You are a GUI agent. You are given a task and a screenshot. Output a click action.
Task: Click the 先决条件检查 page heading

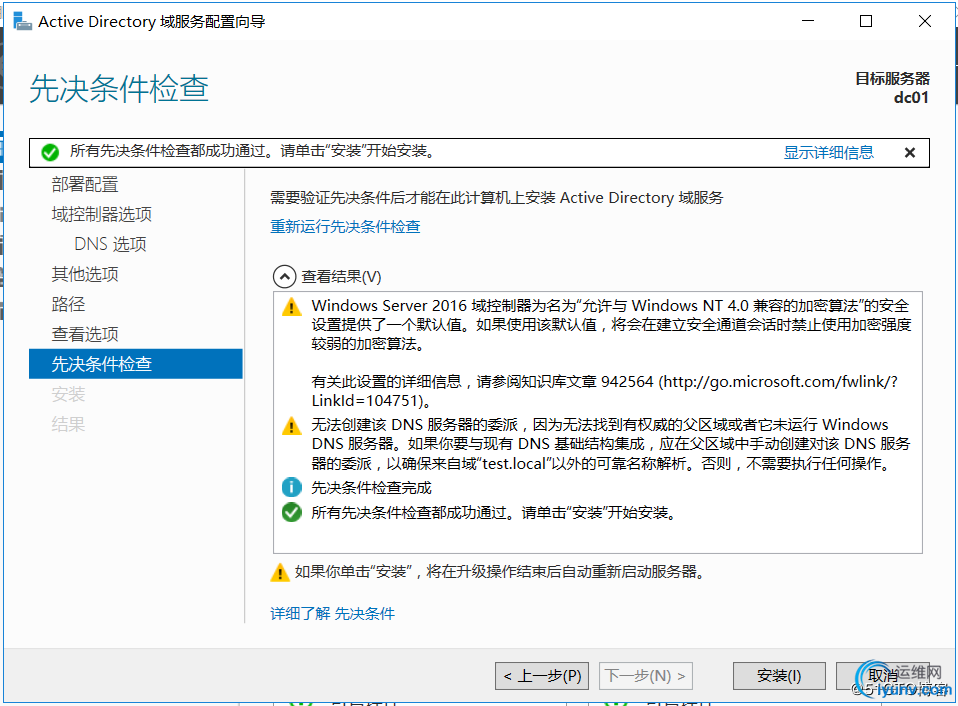(x=119, y=89)
